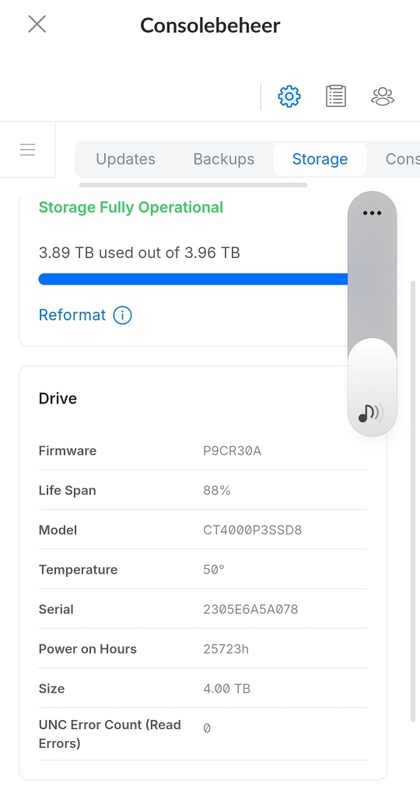420x800 pixels.
Task: Click the horizontal tab scrollbar
Action: click(x=193, y=185)
